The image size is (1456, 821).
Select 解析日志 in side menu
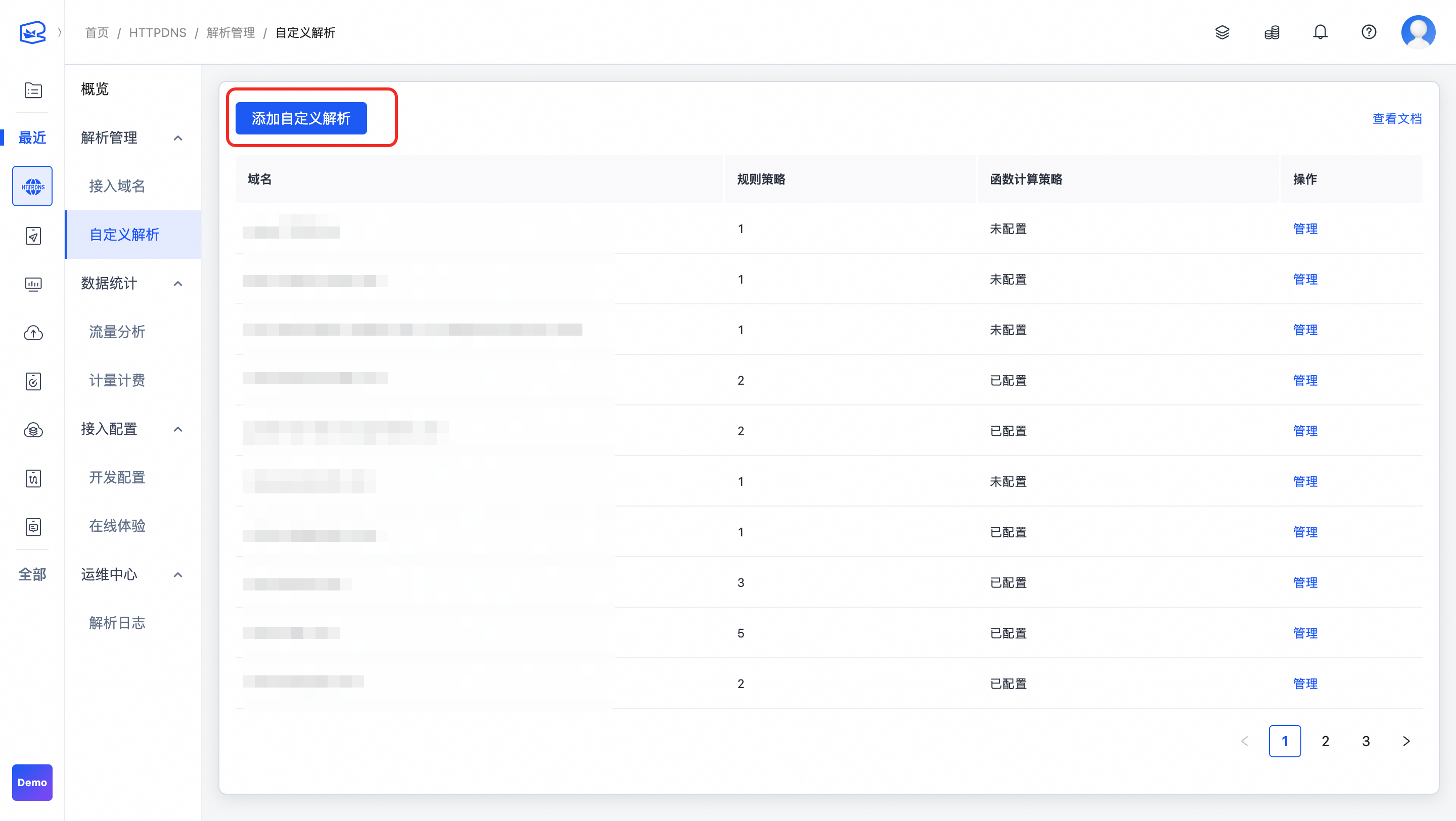117,623
